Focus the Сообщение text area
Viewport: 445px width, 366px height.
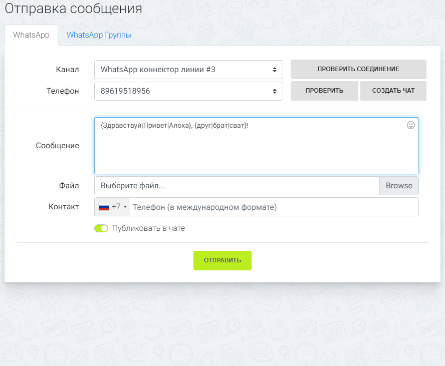[256, 146]
